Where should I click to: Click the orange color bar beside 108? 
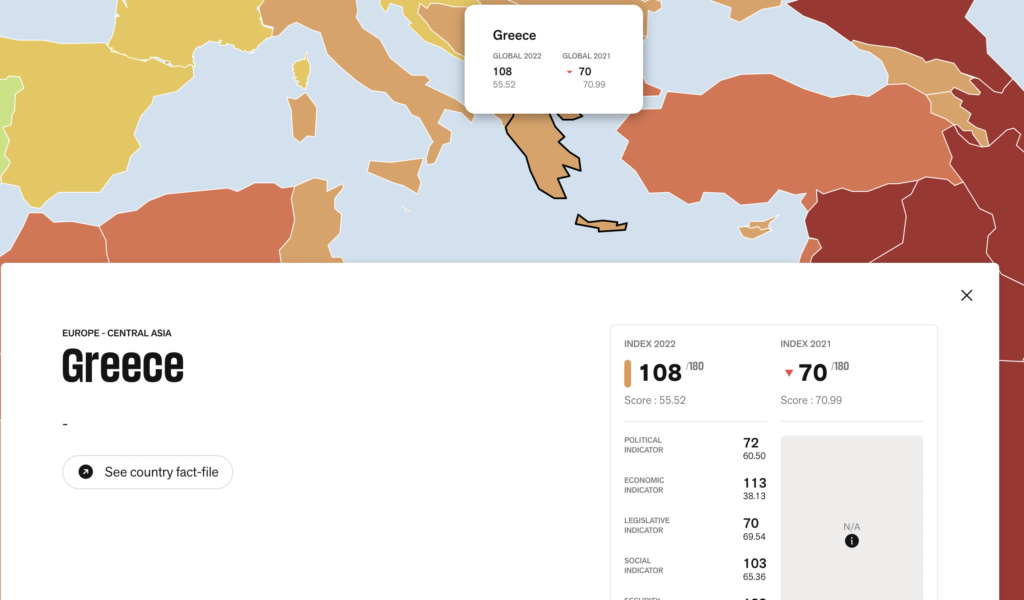point(628,373)
